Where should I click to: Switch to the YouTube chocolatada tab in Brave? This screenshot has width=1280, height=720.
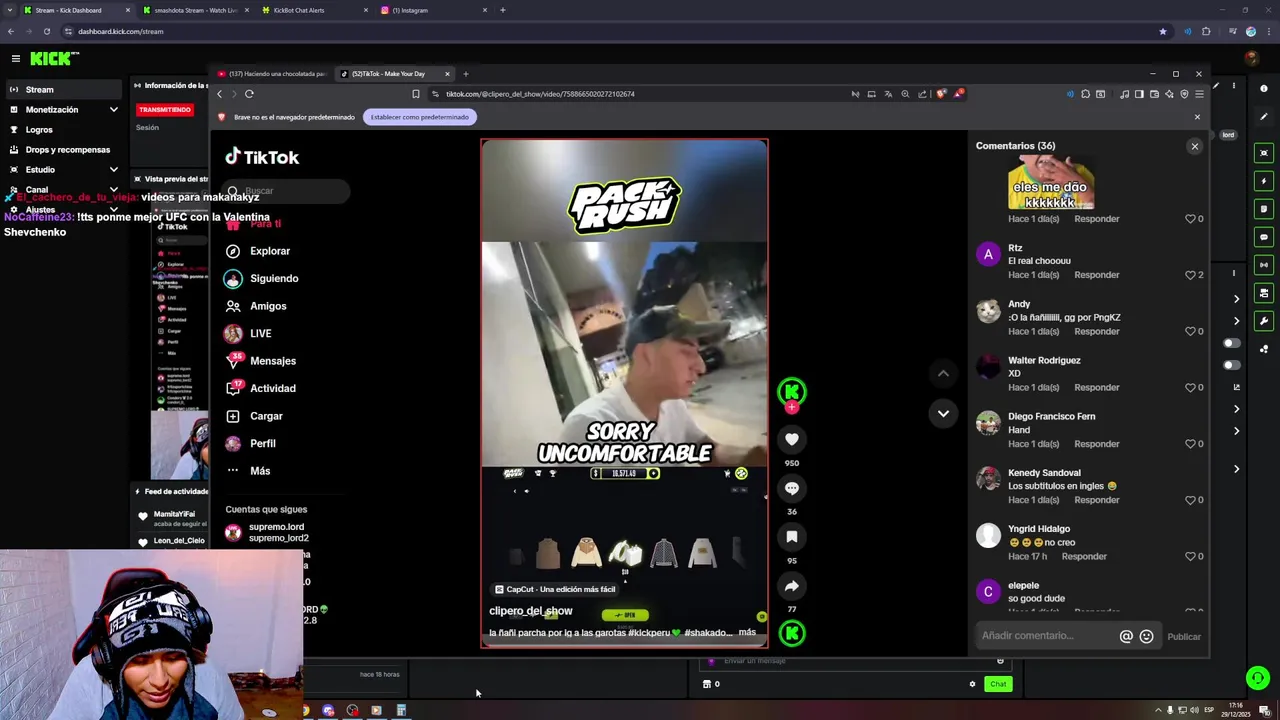pyautogui.click(x=272, y=74)
